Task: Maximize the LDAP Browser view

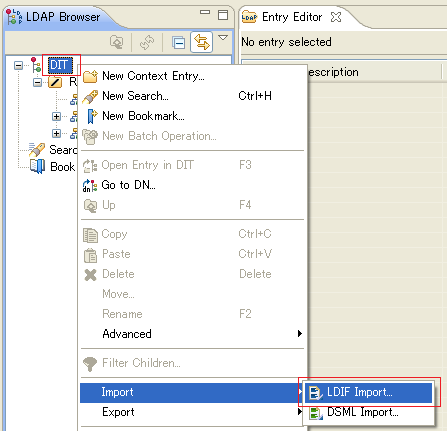Action: point(223,15)
